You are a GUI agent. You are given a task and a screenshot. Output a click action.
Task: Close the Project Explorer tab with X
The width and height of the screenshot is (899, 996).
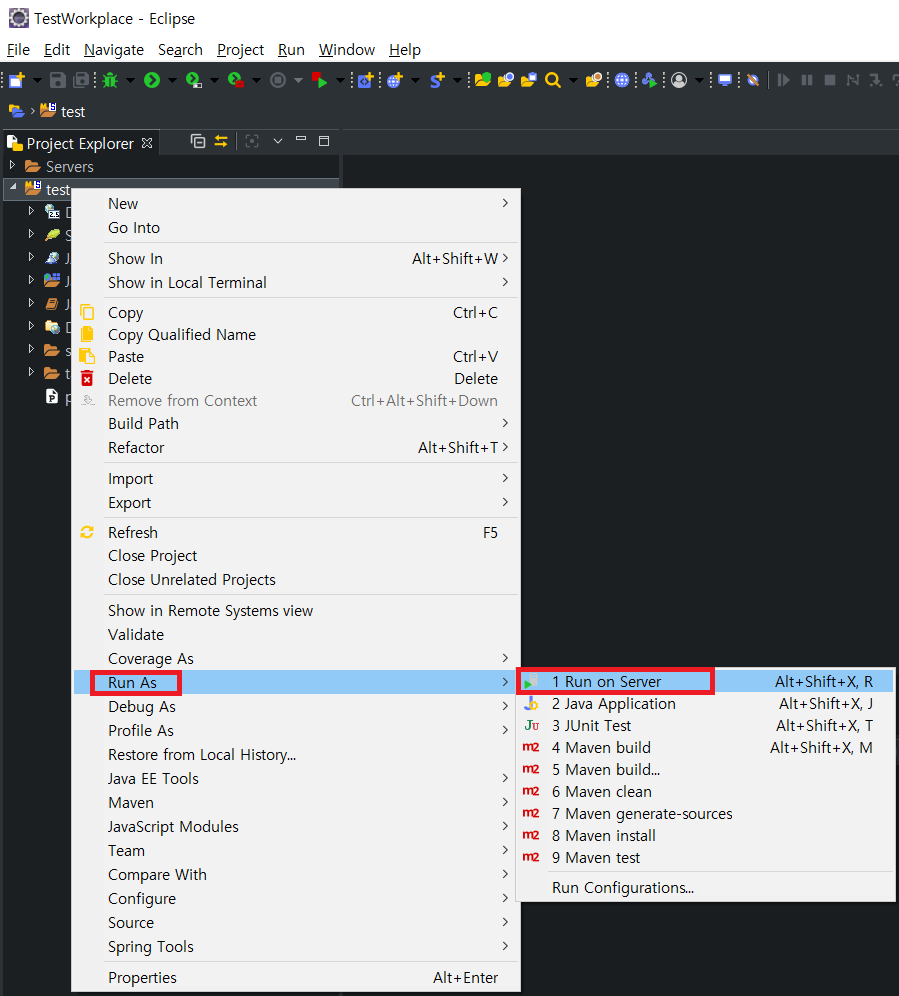pyautogui.click(x=147, y=143)
